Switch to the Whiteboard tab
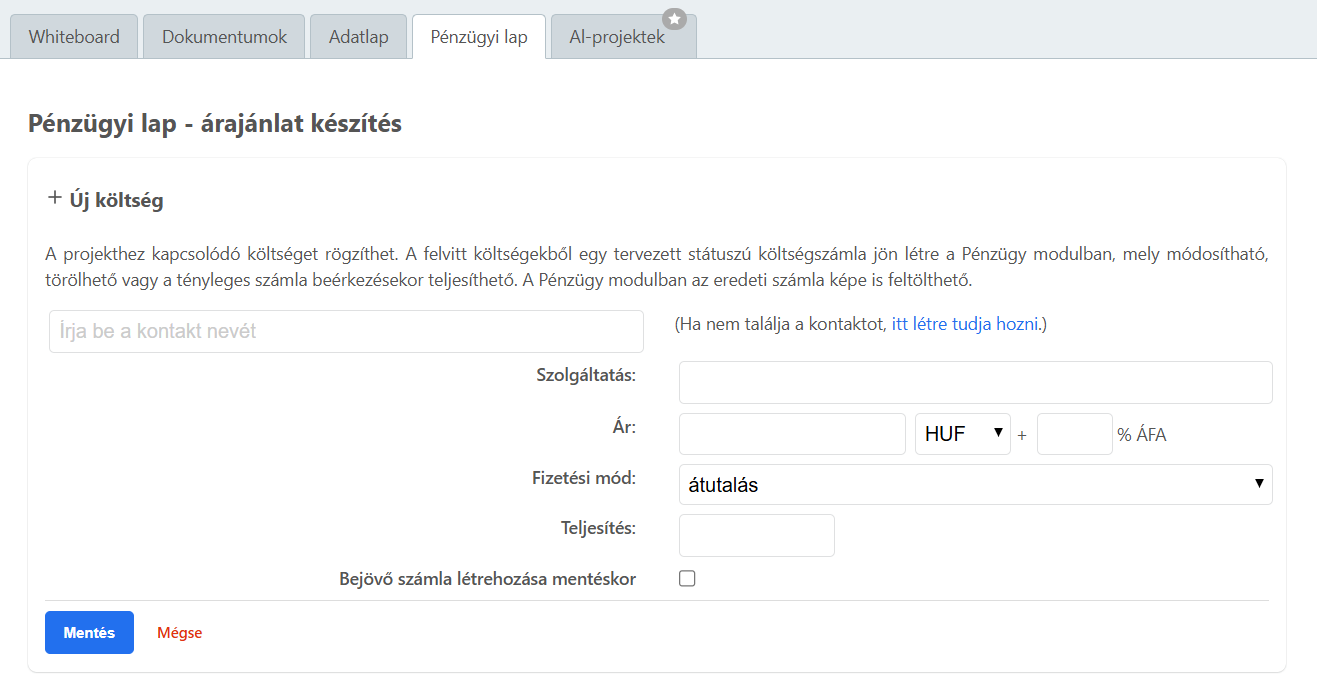Screen dimensions: 1317x687 73,35
